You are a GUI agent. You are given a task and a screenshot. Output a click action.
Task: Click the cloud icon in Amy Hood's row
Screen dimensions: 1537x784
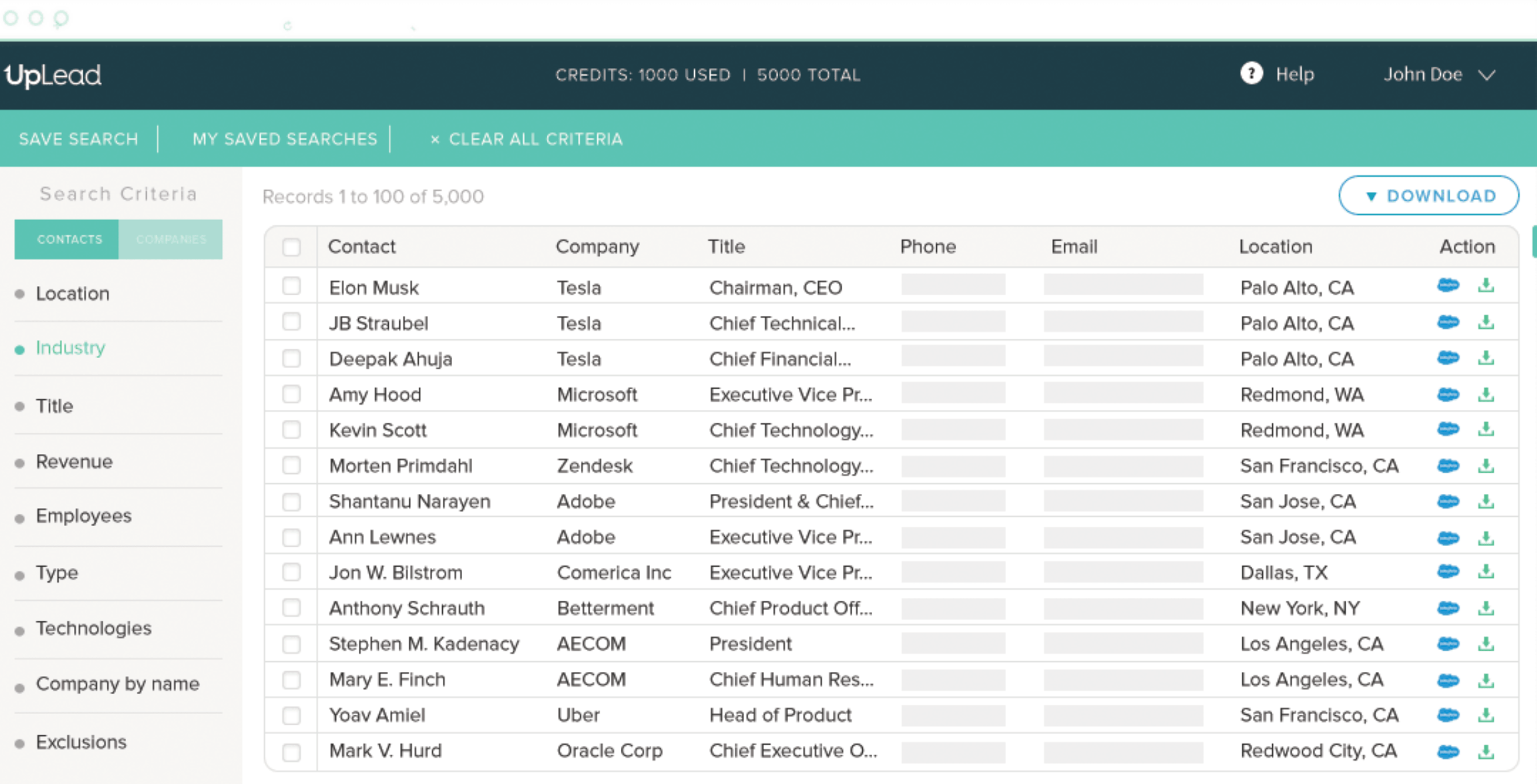point(1448,394)
